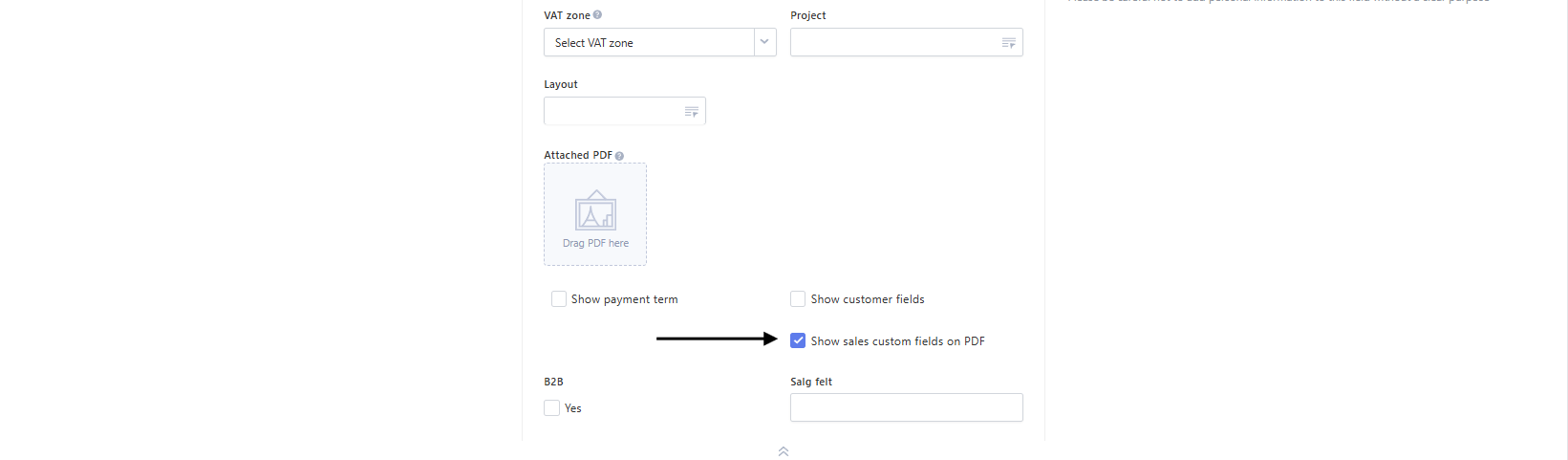
Task: Enable the Show payment term checkbox
Action: coord(559,299)
